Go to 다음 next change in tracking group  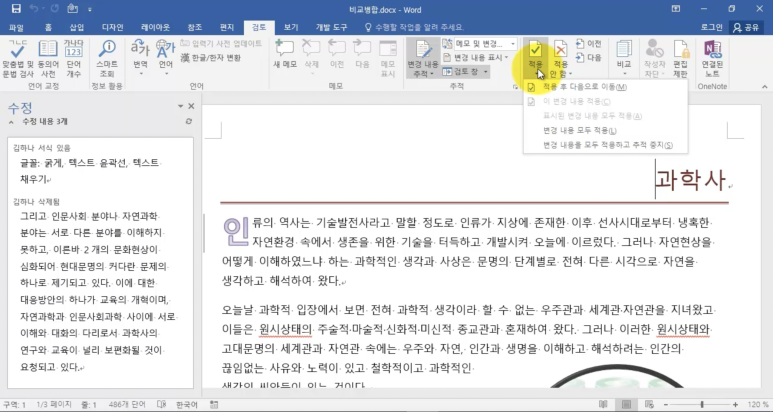589,58
